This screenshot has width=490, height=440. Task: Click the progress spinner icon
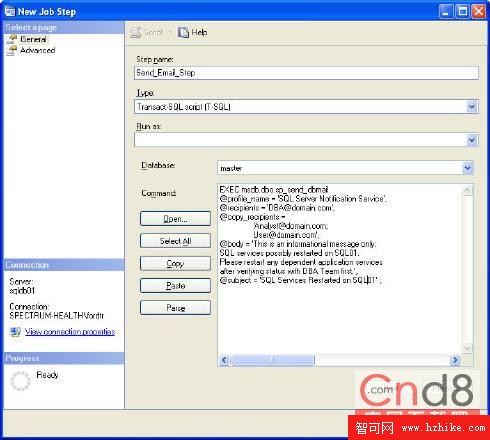20,381
